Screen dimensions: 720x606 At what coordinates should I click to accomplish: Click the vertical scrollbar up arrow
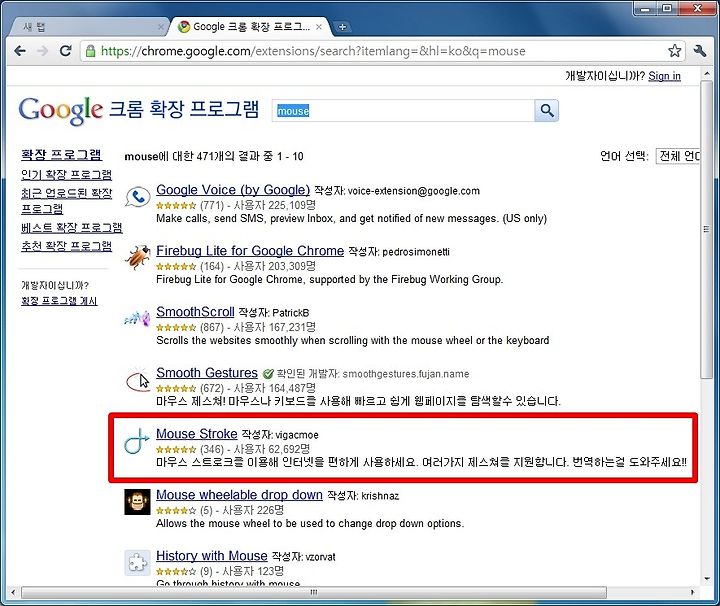click(x=706, y=73)
